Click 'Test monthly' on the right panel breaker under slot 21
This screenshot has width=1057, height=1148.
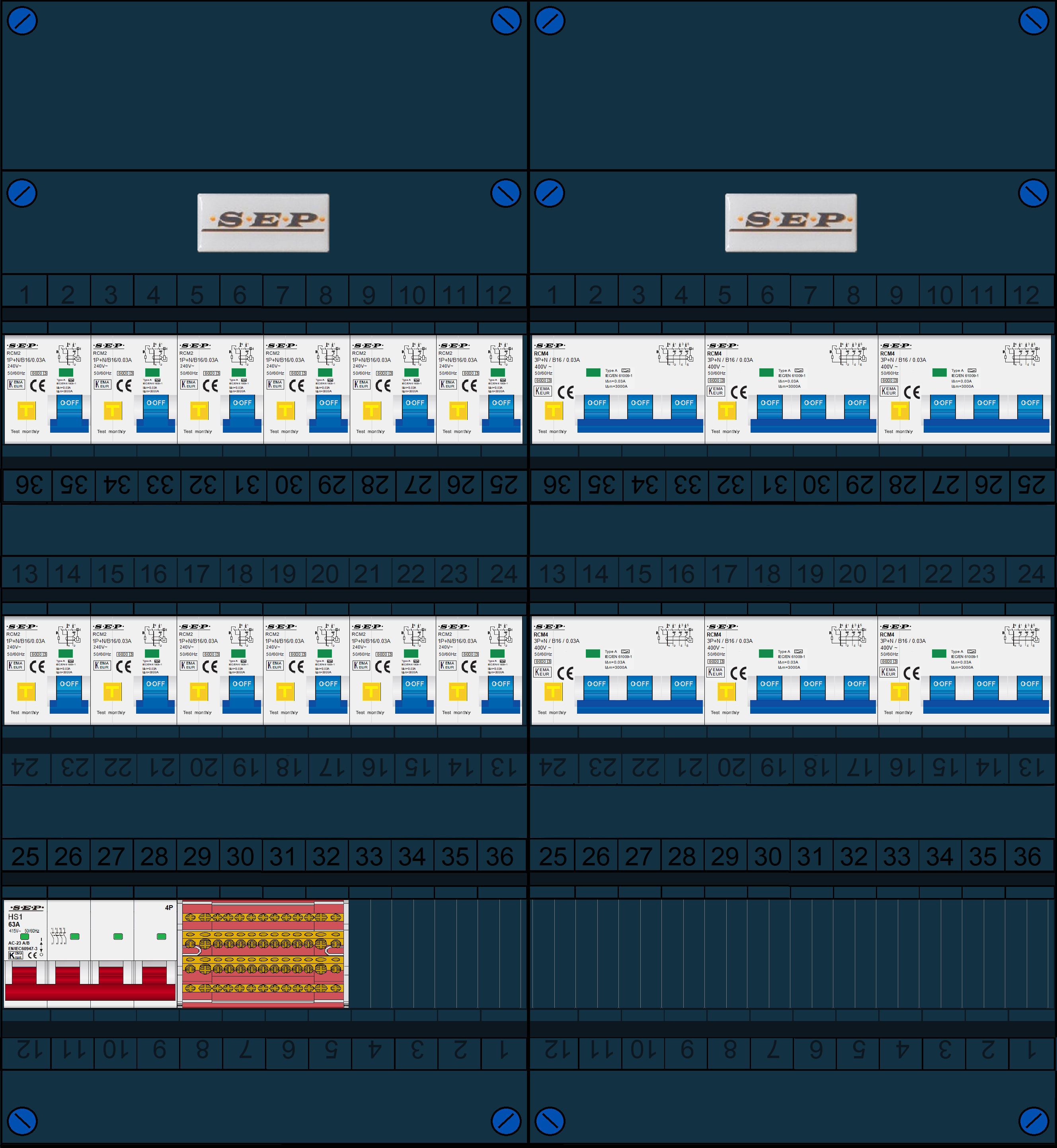coord(899,712)
